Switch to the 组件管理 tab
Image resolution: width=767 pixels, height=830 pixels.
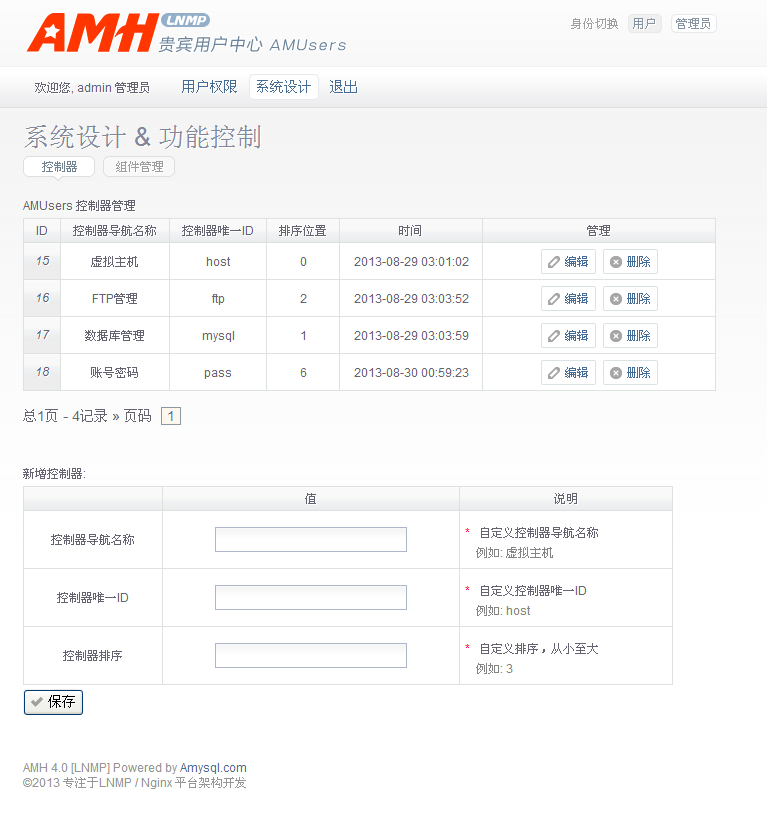coord(139,167)
